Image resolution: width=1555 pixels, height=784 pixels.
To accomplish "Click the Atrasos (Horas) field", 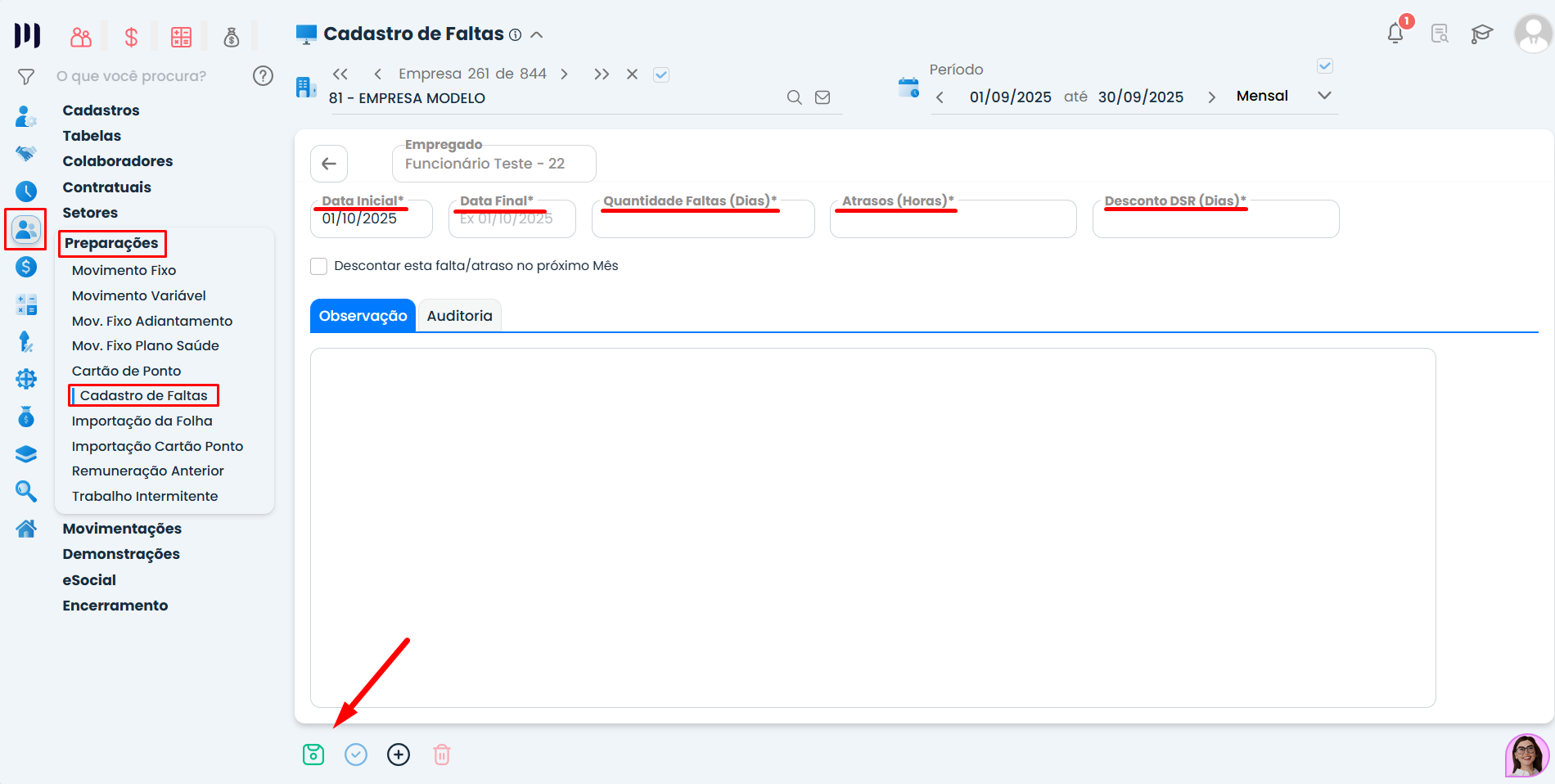I will pyautogui.click(x=953, y=219).
